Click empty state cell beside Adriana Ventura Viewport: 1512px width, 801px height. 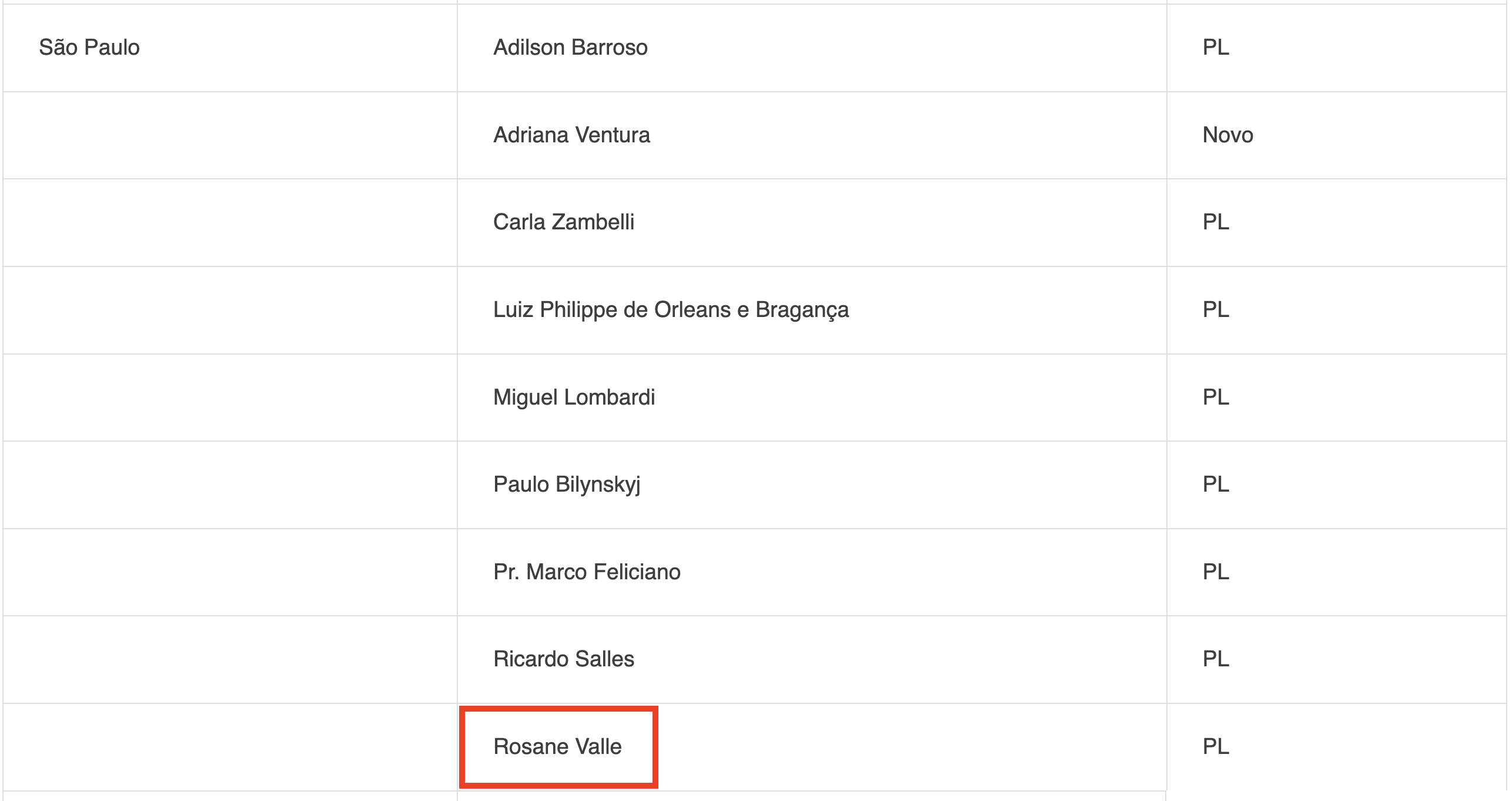point(230,135)
